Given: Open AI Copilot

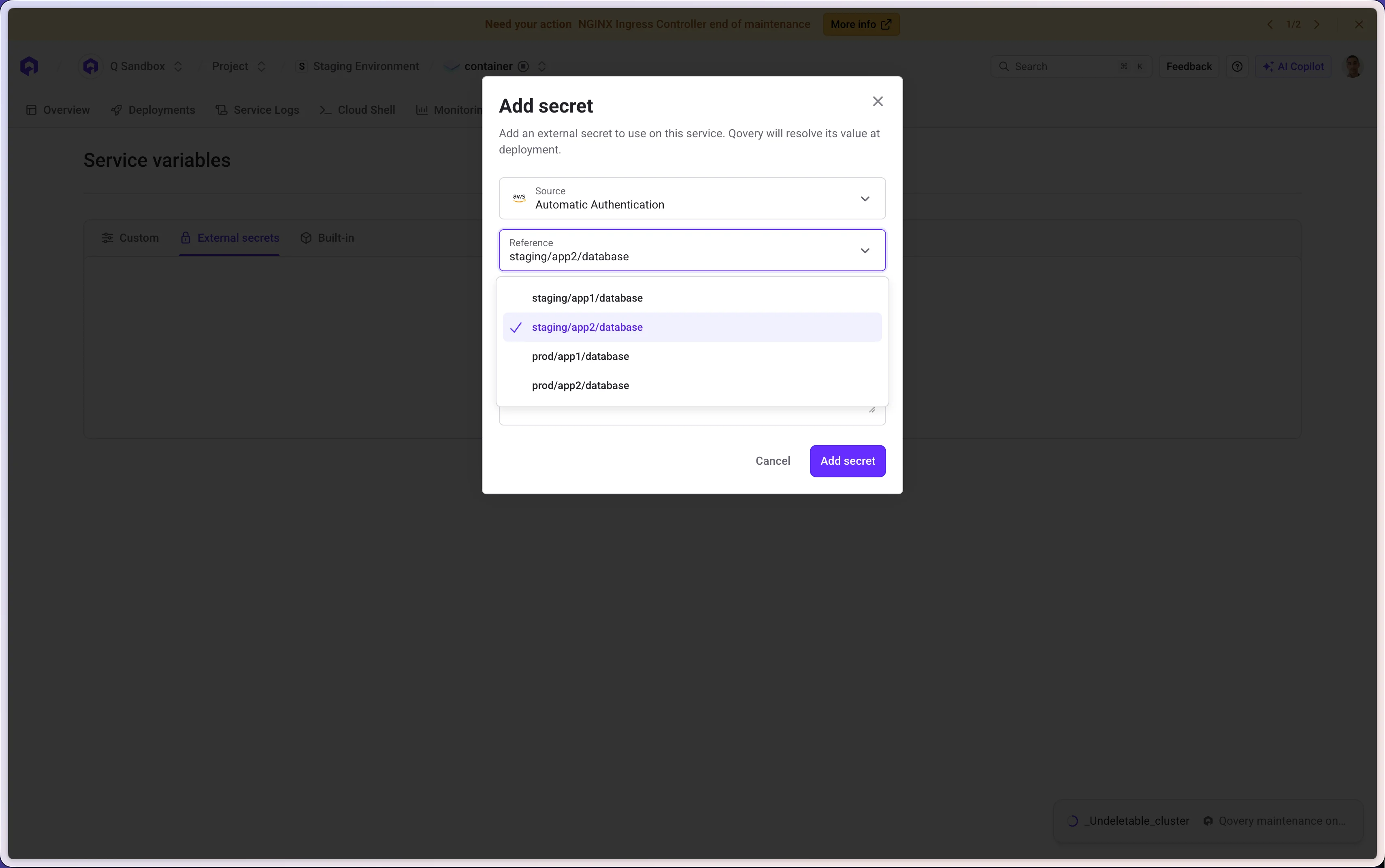Looking at the screenshot, I should 1293,66.
